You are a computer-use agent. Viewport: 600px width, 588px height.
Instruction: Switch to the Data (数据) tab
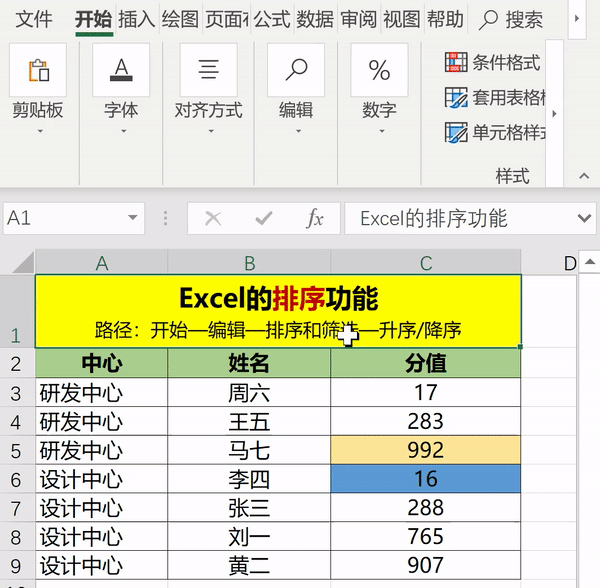click(x=315, y=19)
